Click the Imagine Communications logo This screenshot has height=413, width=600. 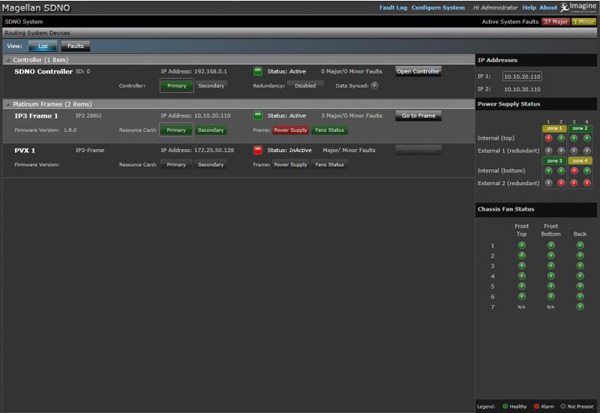click(x=579, y=7)
